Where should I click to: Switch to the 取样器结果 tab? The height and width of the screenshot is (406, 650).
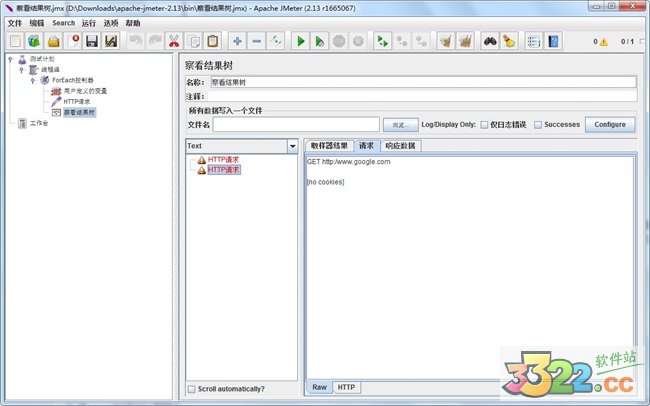(329, 146)
